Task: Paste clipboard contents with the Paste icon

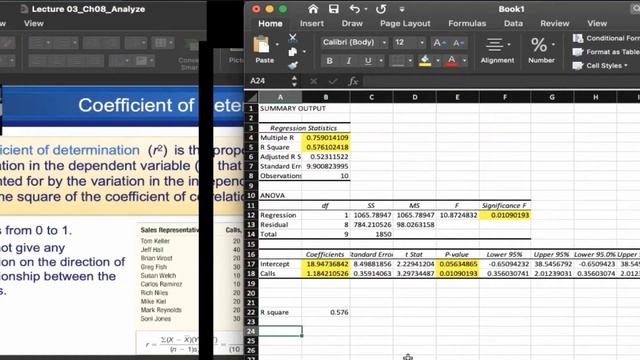Action: pos(262,45)
